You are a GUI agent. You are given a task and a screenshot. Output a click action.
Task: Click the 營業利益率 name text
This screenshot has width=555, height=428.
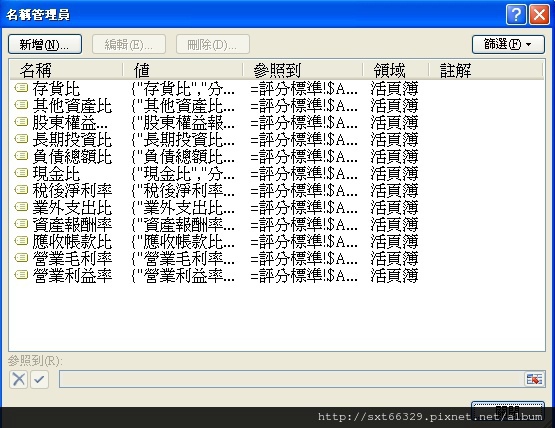click(x=72, y=275)
